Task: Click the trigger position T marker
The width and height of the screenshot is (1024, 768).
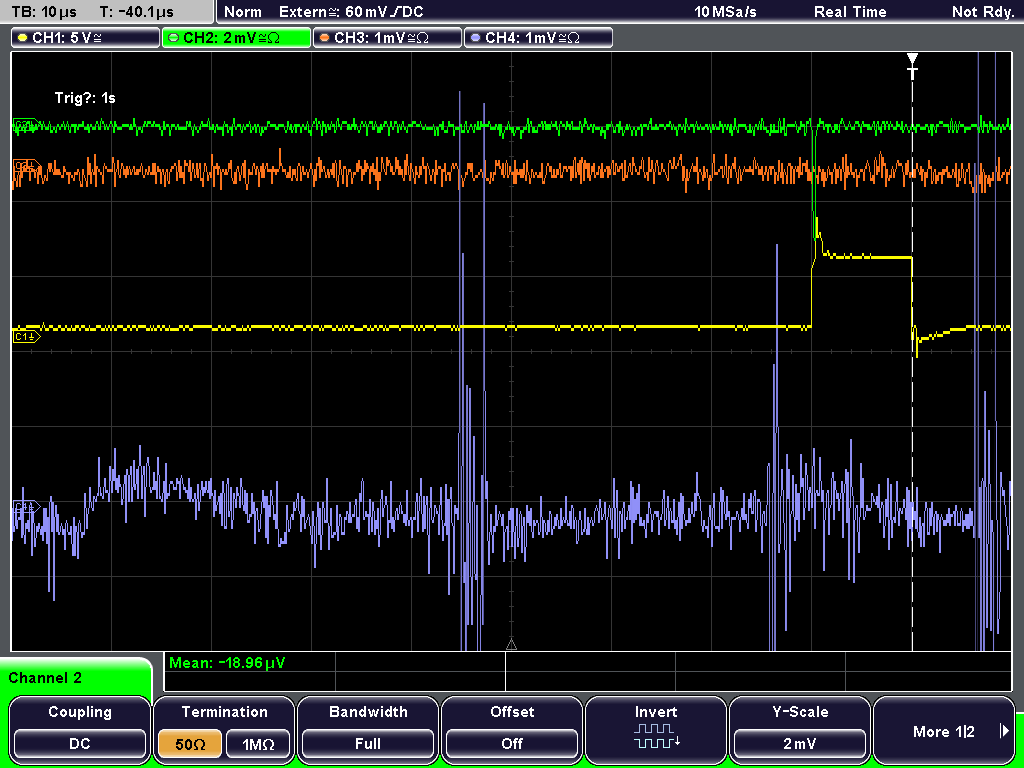Action: pos(912,66)
